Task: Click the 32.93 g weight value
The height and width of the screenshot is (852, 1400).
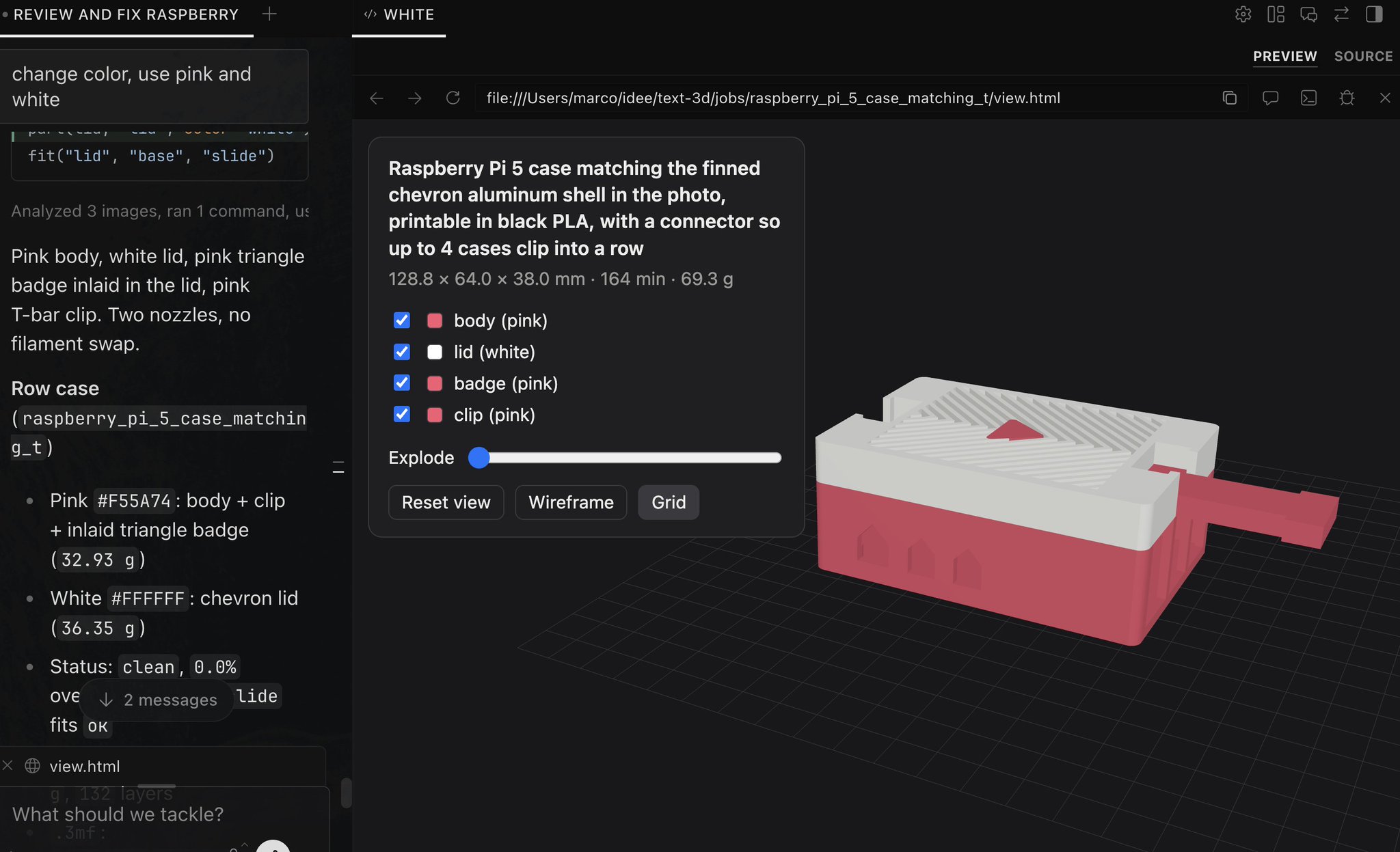Action: pos(98,560)
